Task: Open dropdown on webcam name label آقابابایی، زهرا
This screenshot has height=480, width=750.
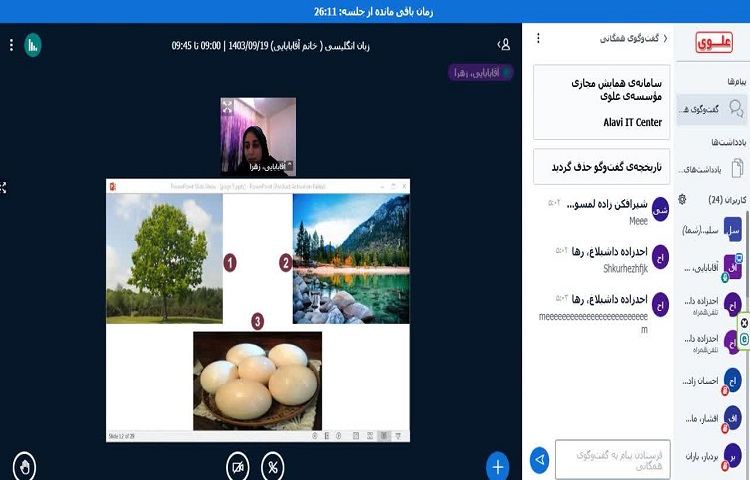Action: [x=268, y=166]
